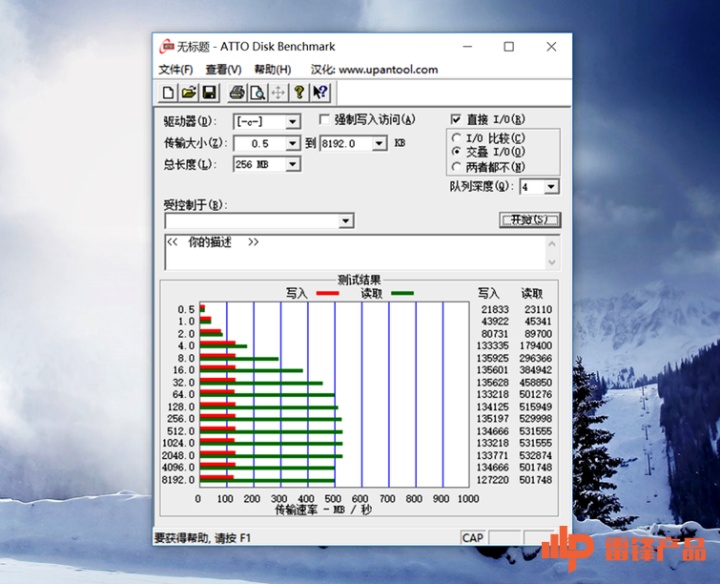
Task: Toggle the 直接 I/O checkbox
Action: click(456, 120)
